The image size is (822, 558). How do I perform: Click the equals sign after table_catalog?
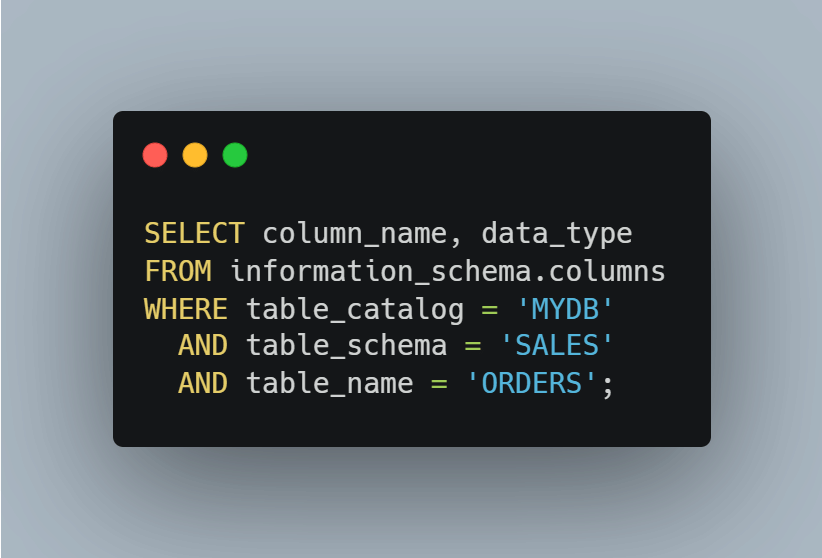pyautogui.click(x=489, y=310)
